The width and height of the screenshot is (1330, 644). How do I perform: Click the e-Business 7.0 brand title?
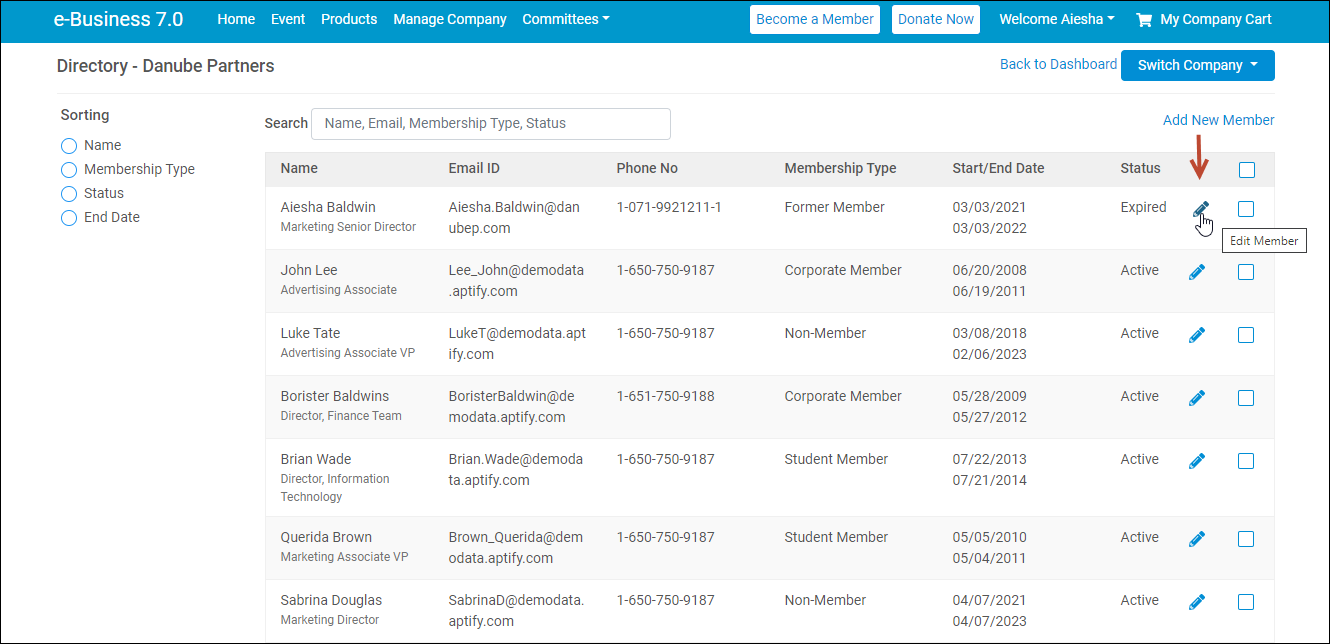(118, 19)
